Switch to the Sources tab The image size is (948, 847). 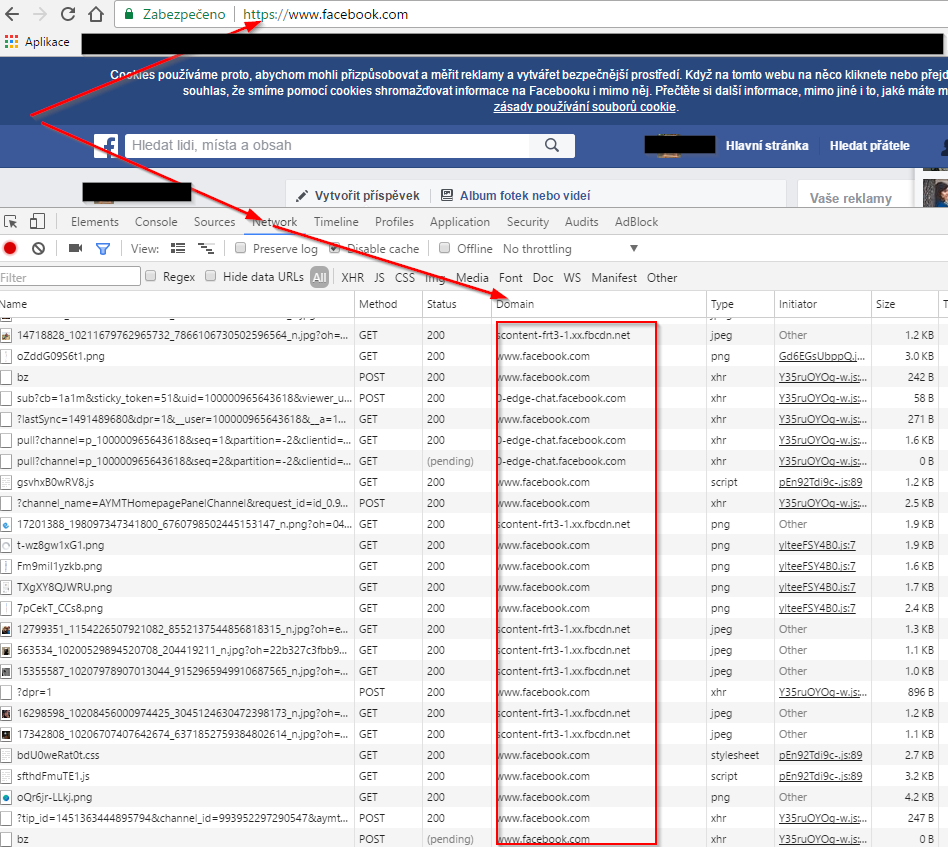215,222
